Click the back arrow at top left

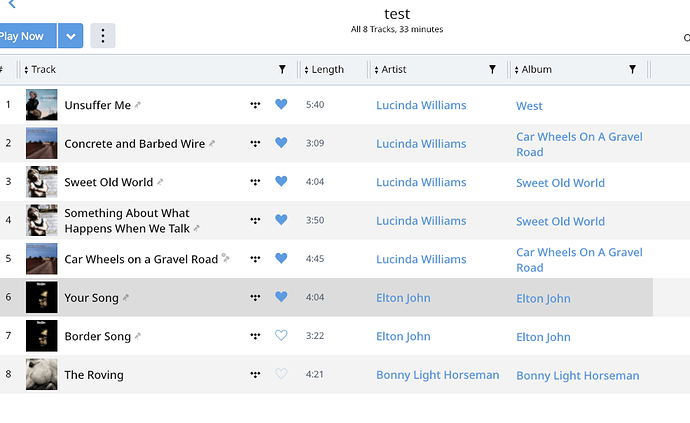[x=12, y=4]
